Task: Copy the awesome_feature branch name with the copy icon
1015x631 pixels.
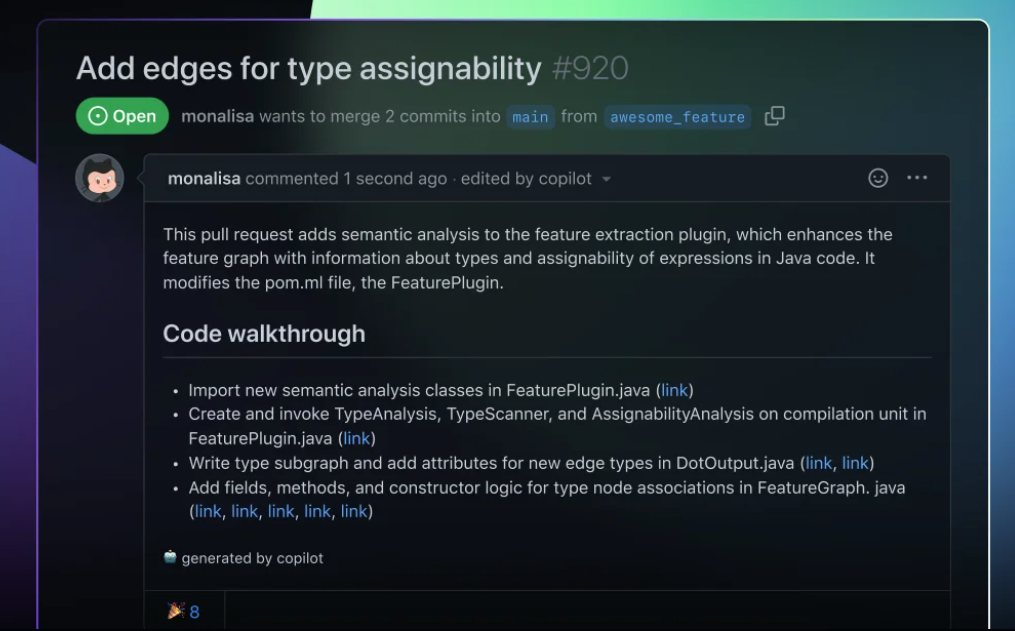Action: [x=775, y=116]
